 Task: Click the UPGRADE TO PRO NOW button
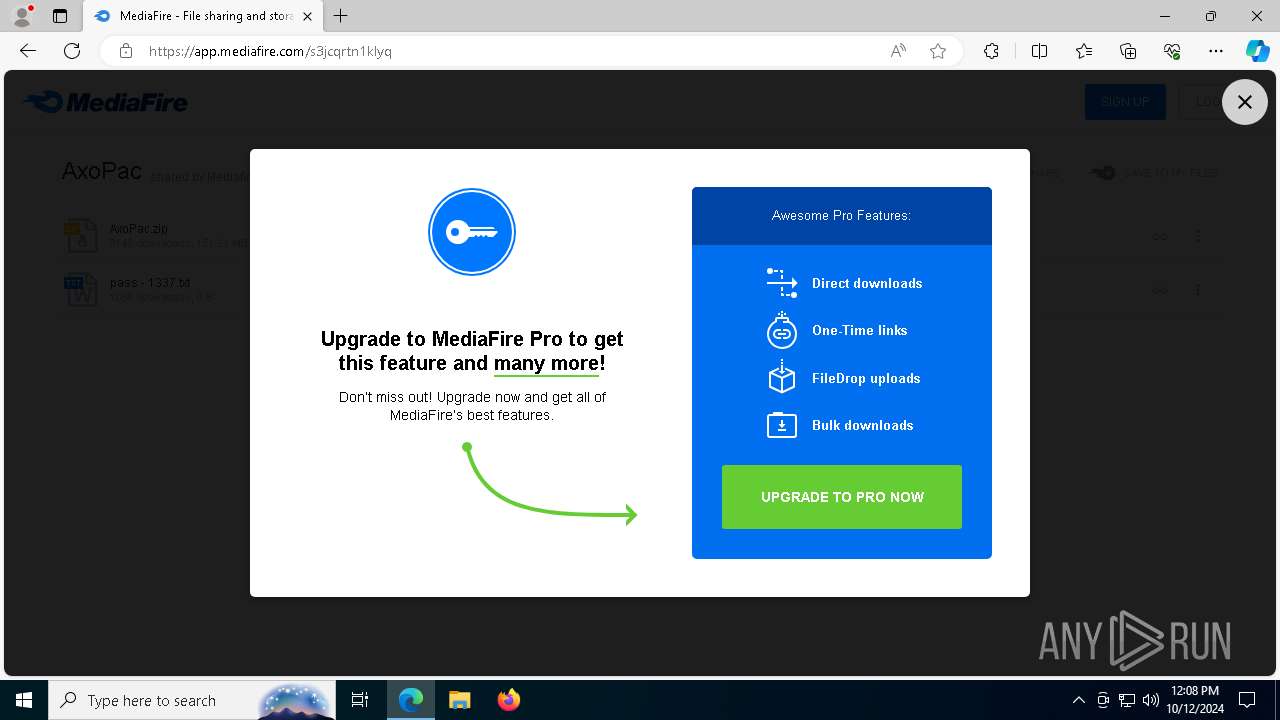pos(842,497)
